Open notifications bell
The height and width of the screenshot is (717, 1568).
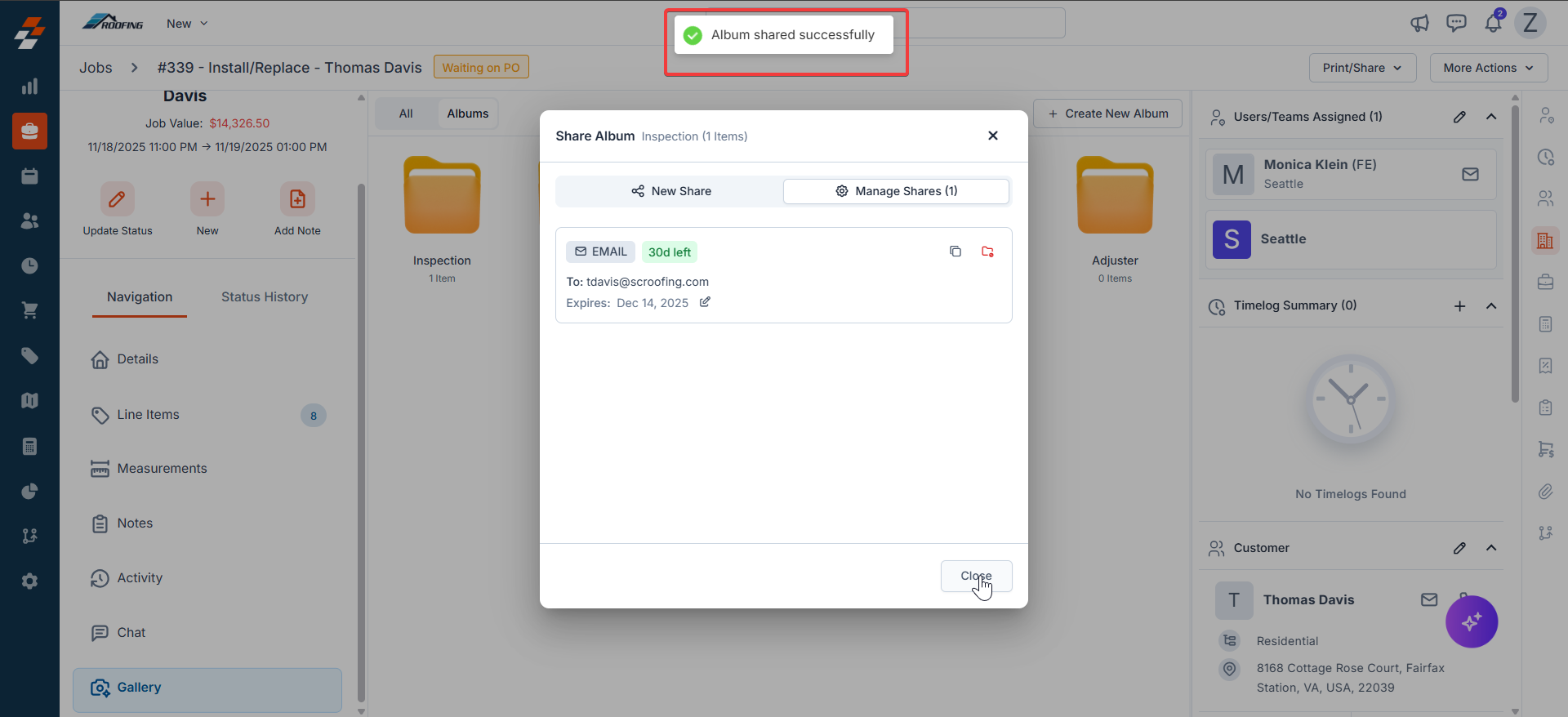pos(1493,23)
